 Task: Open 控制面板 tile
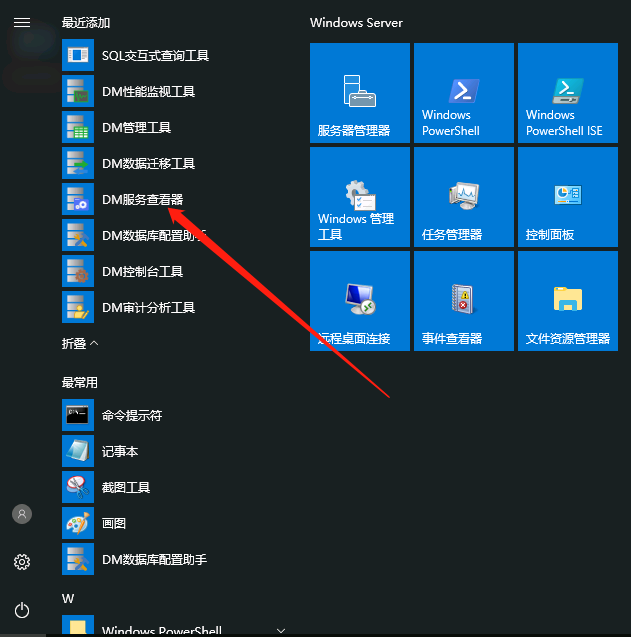click(x=568, y=197)
